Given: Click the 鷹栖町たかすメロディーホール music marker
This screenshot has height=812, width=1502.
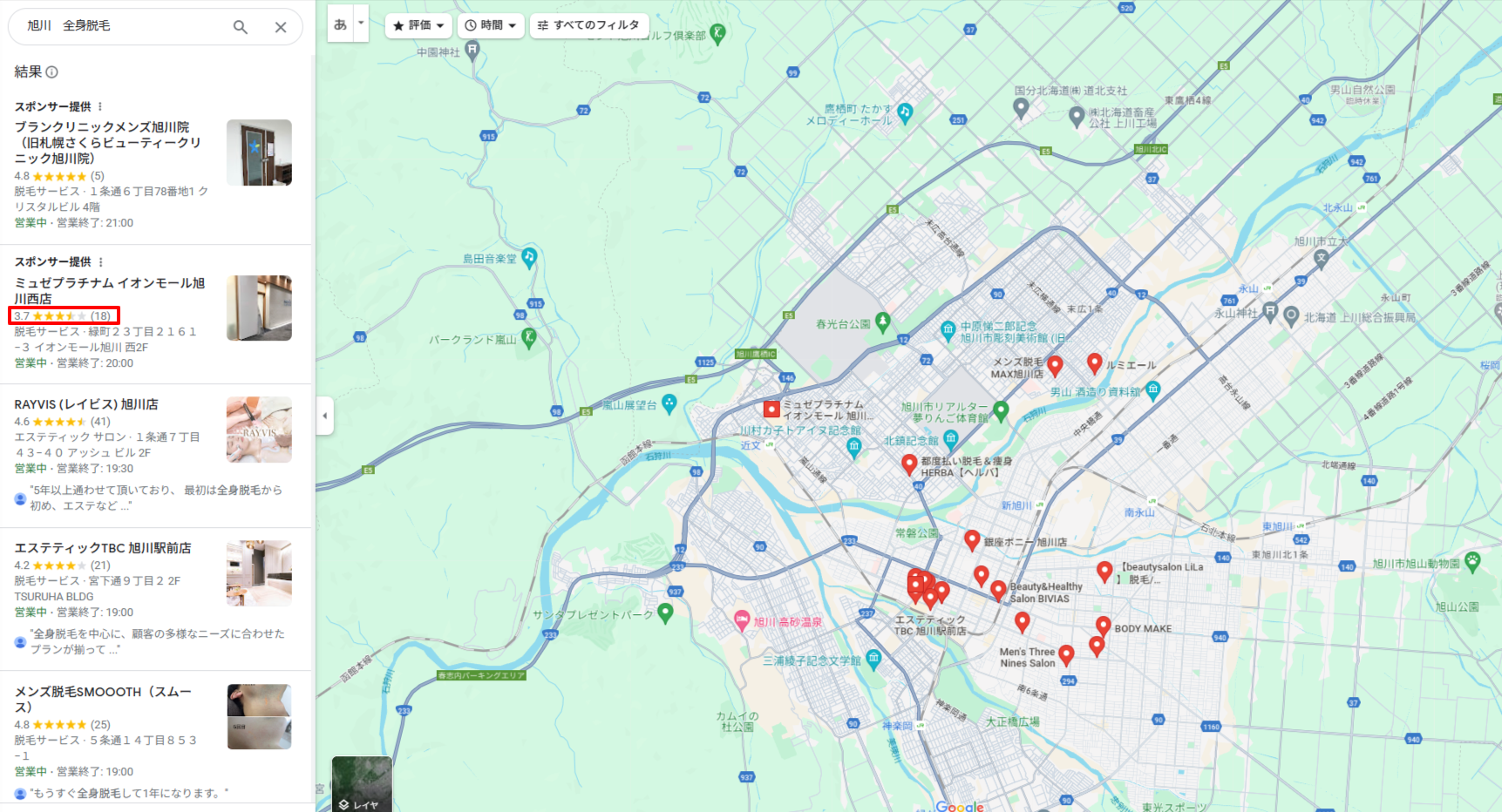Looking at the screenshot, I should 905,112.
